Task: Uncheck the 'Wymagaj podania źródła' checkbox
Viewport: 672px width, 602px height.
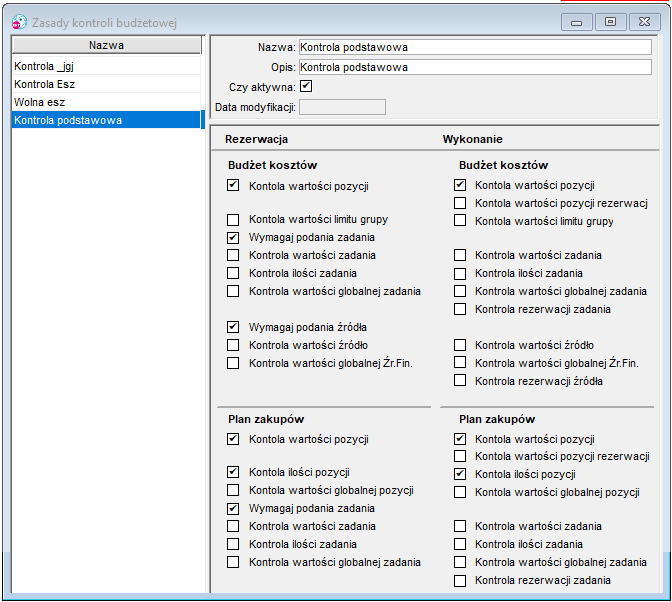Action: pyautogui.click(x=233, y=327)
